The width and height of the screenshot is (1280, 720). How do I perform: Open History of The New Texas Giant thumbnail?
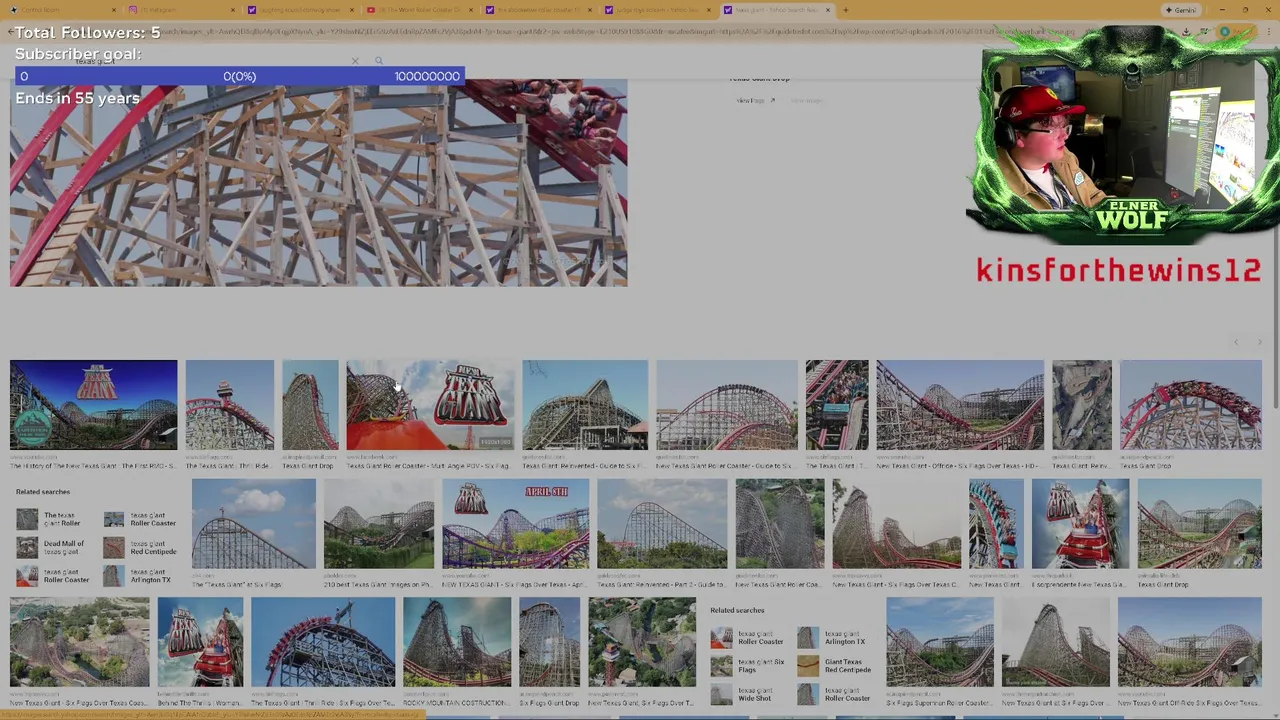pyautogui.click(x=93, y=405)
